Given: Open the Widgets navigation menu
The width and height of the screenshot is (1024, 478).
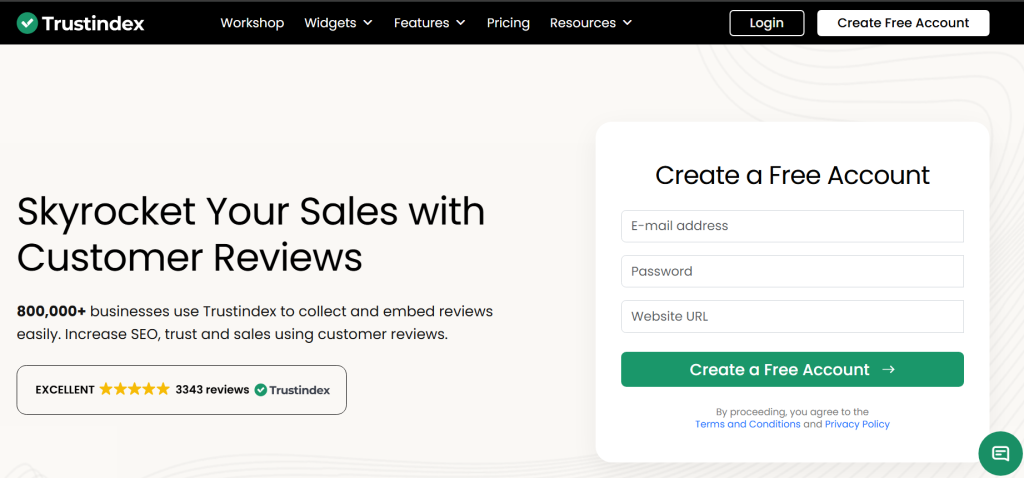Looking at the screenshot, I should 338,23.
